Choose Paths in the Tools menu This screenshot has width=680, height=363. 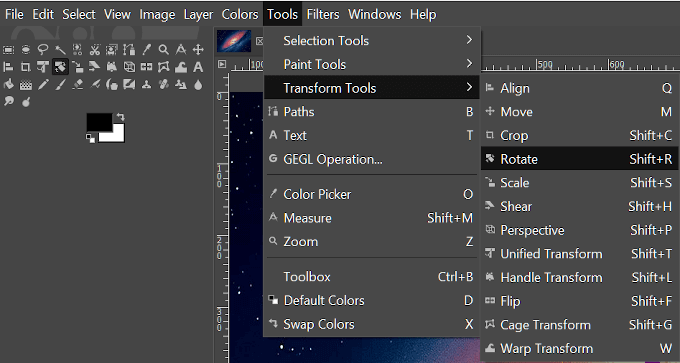pos(372,111)
